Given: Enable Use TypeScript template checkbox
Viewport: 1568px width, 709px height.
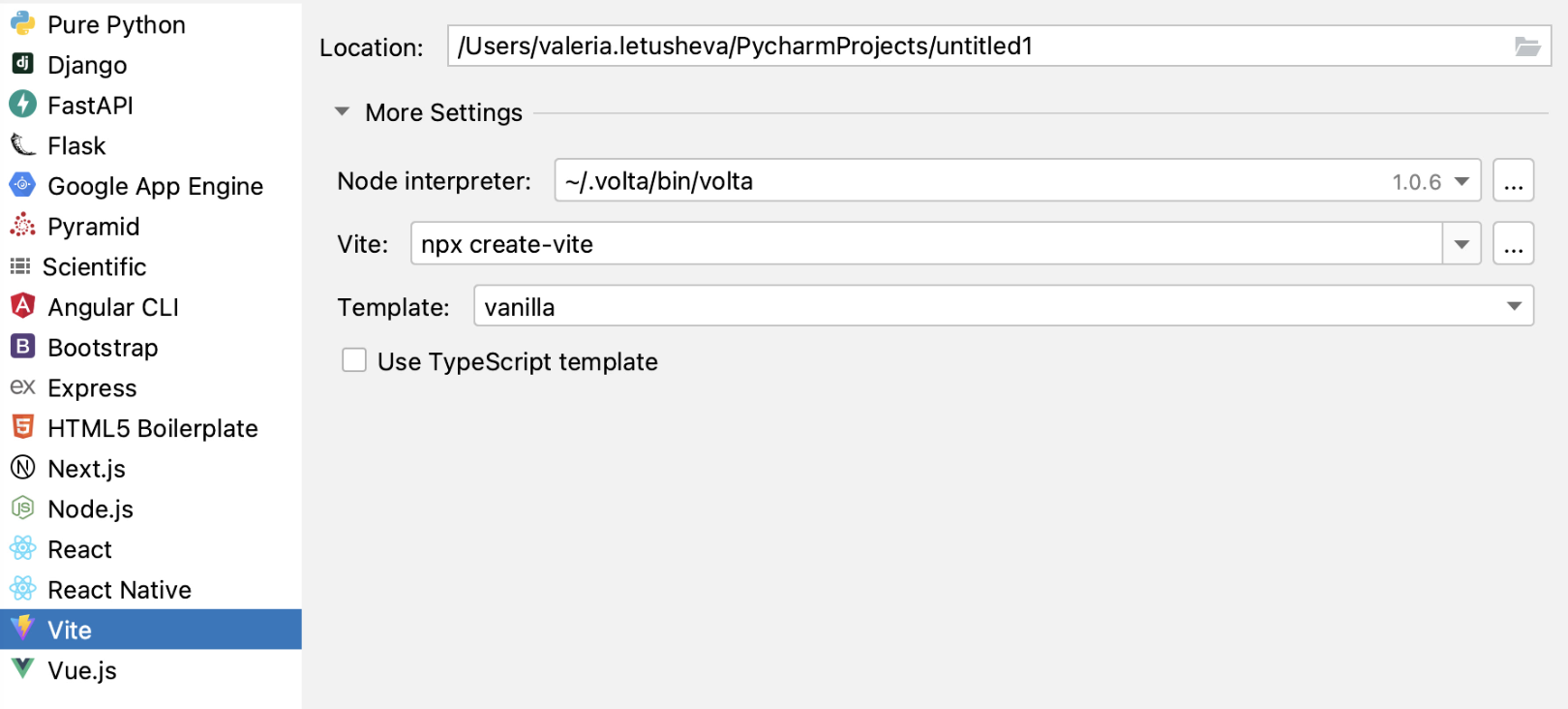Looking at the screenshot, I should (x=354, y=360).
